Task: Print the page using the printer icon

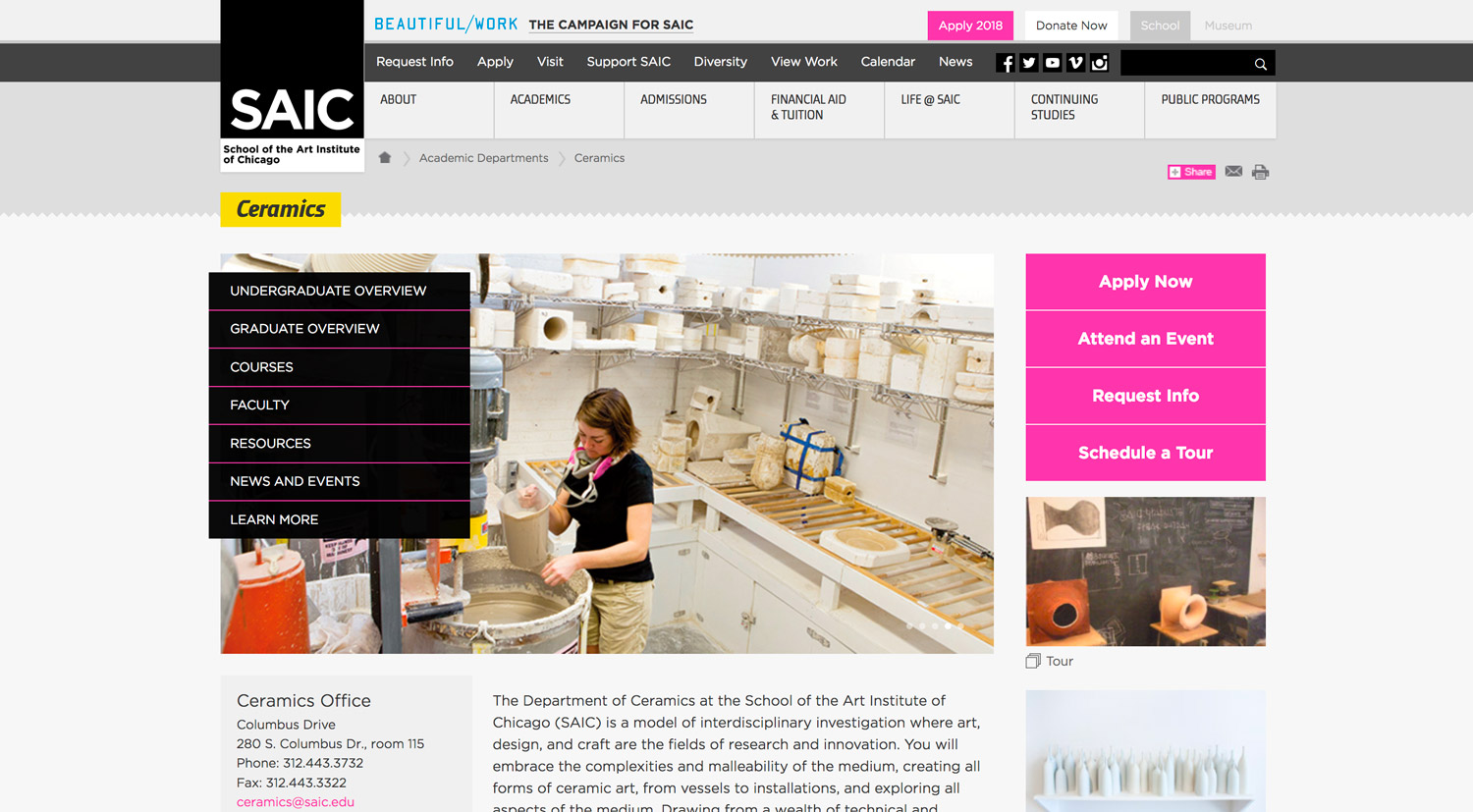Action: 1260,171
